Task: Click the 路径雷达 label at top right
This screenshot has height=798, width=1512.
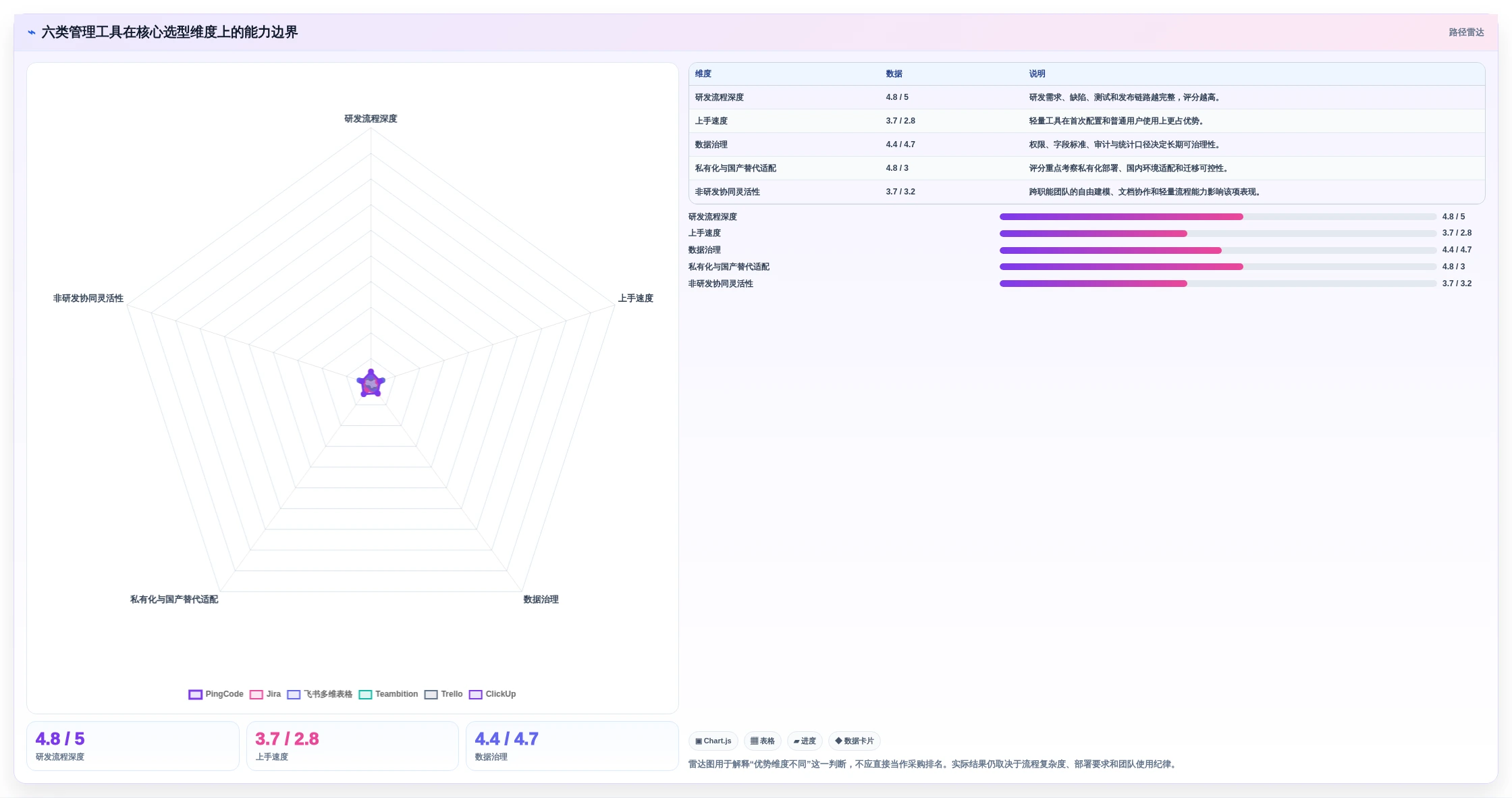Action: click(1466, 32)
